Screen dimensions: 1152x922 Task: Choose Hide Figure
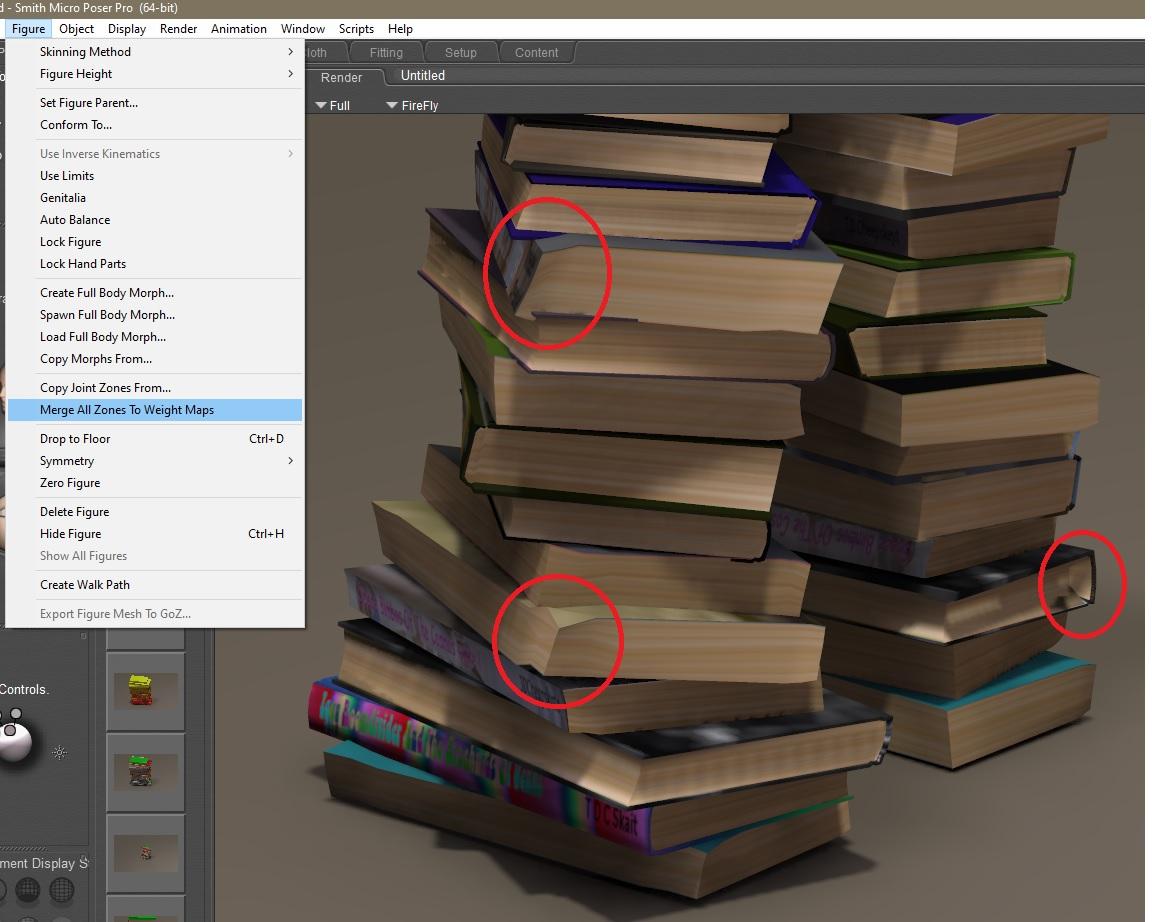155,534
